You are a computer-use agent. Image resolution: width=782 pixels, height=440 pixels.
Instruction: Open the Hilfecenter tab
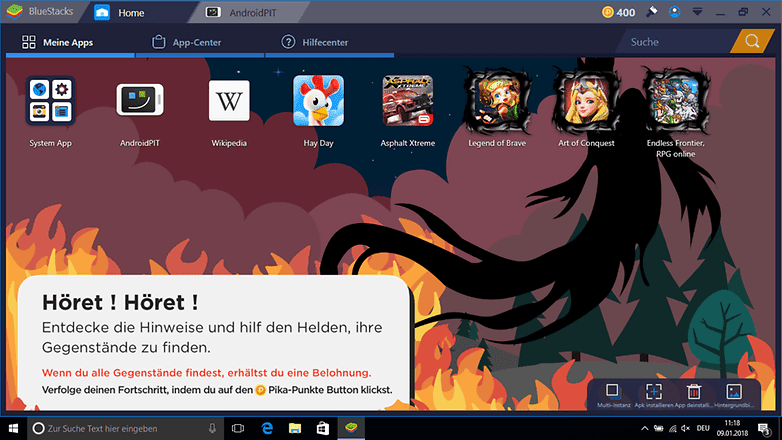(x=330, y=42)
